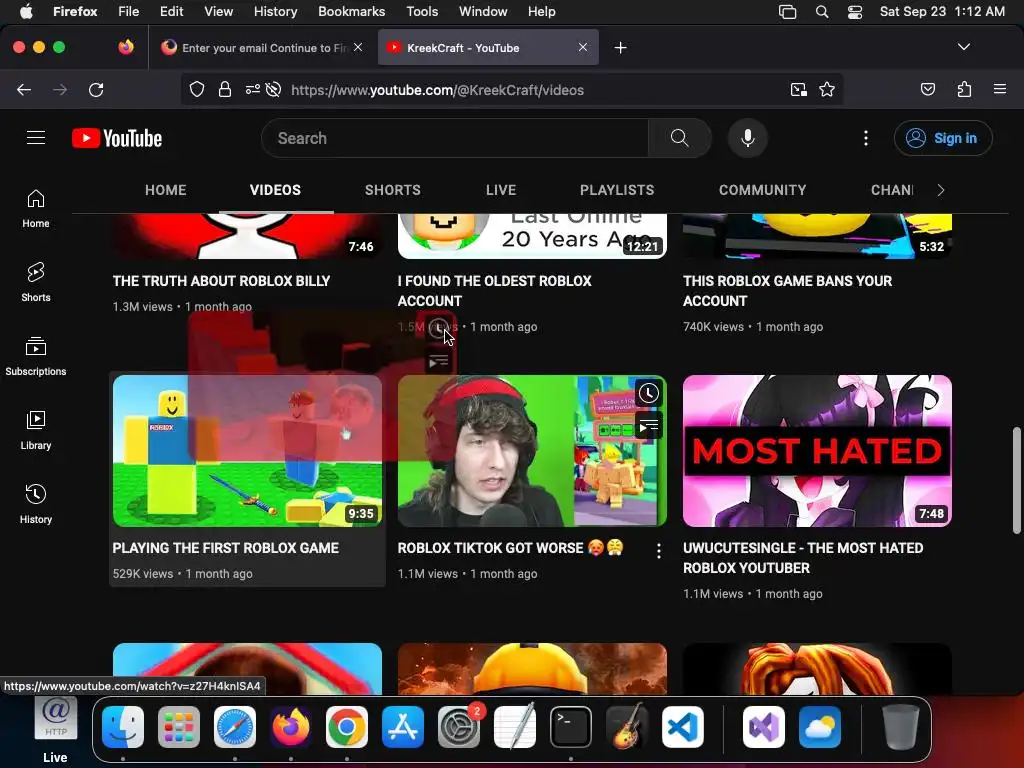Show site security lock information

[x=225, y=89]
